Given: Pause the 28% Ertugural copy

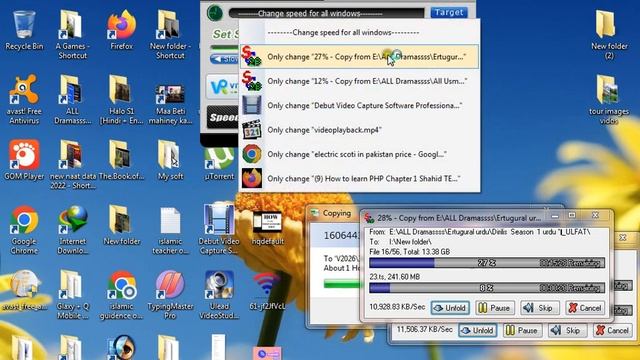Looking at the screenshot, I should tap(494, 308).
